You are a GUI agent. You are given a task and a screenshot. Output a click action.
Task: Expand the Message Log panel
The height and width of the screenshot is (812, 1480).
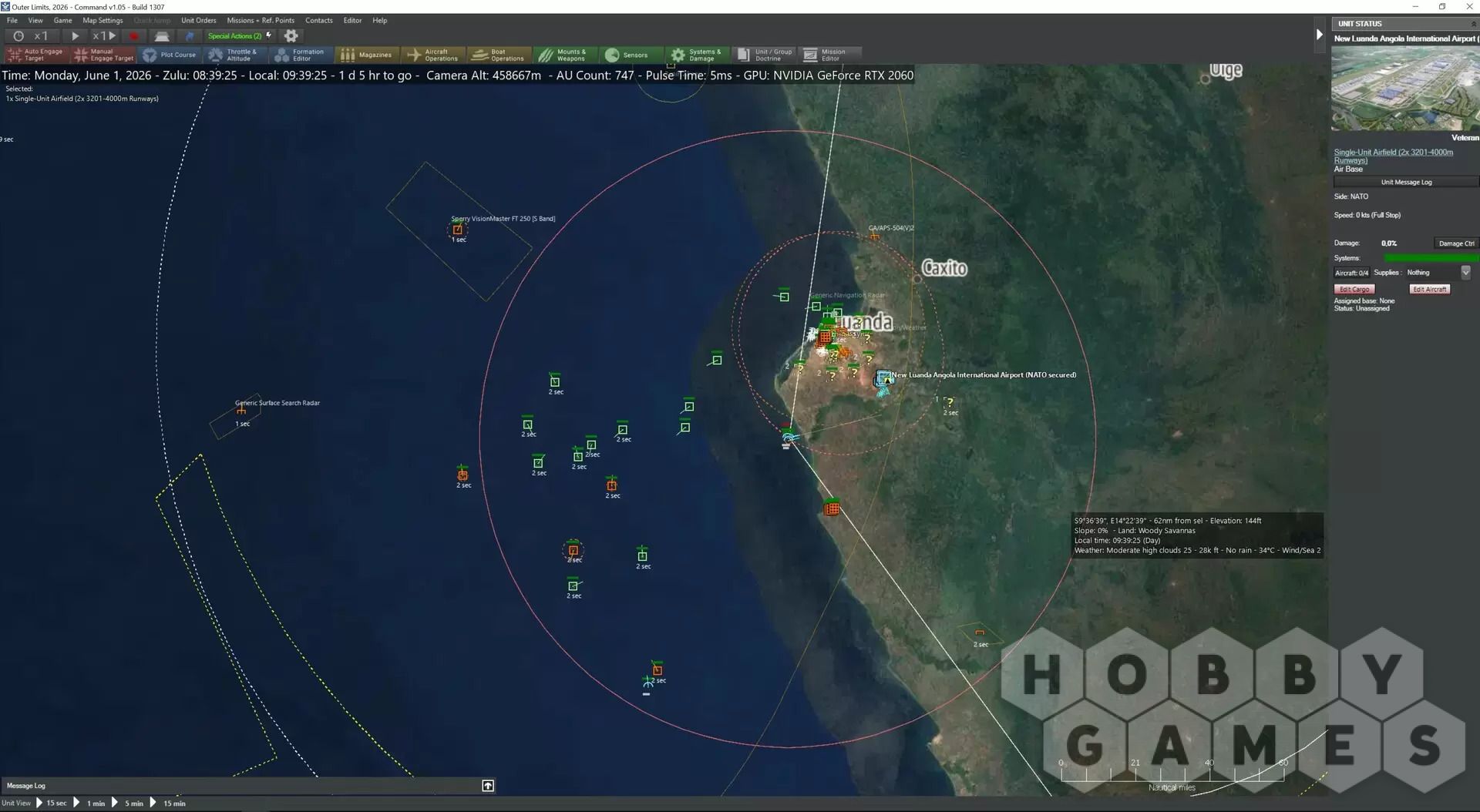point(488,786)
